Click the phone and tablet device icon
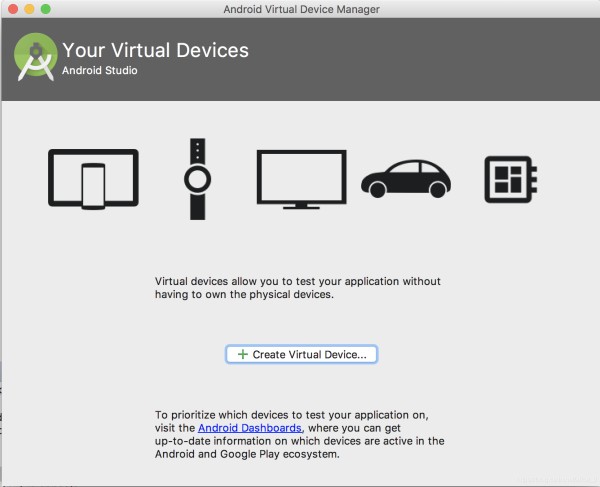This screenshot has width=600, height=487. coord(93,179)
